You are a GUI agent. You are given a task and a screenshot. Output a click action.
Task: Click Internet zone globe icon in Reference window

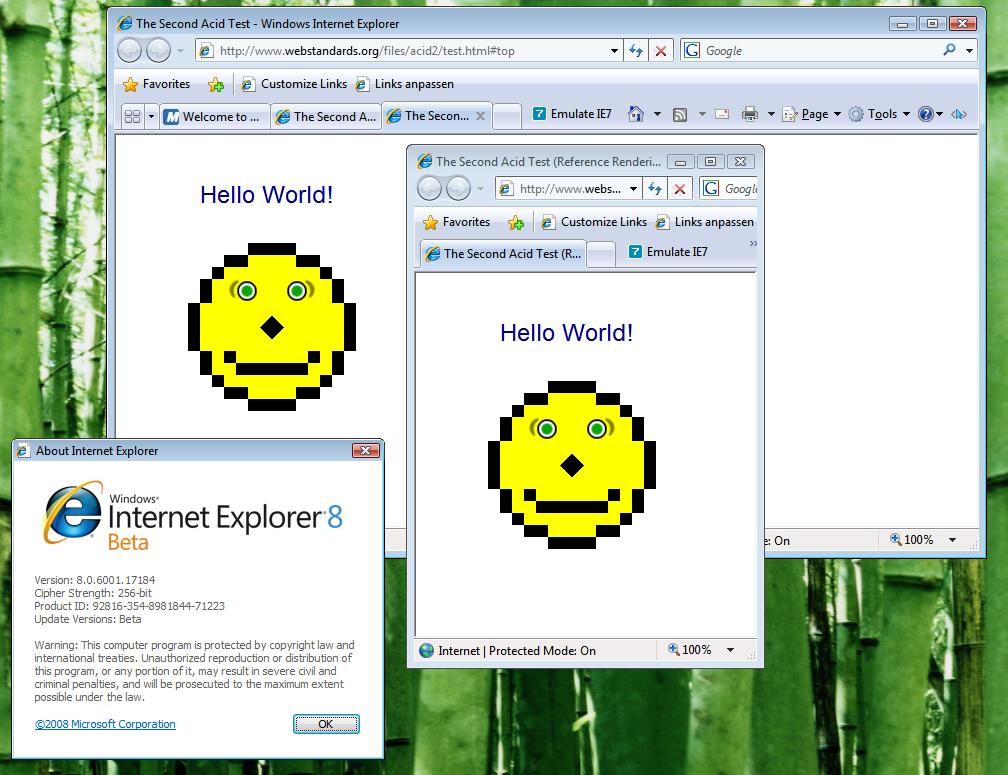(427, 650)
